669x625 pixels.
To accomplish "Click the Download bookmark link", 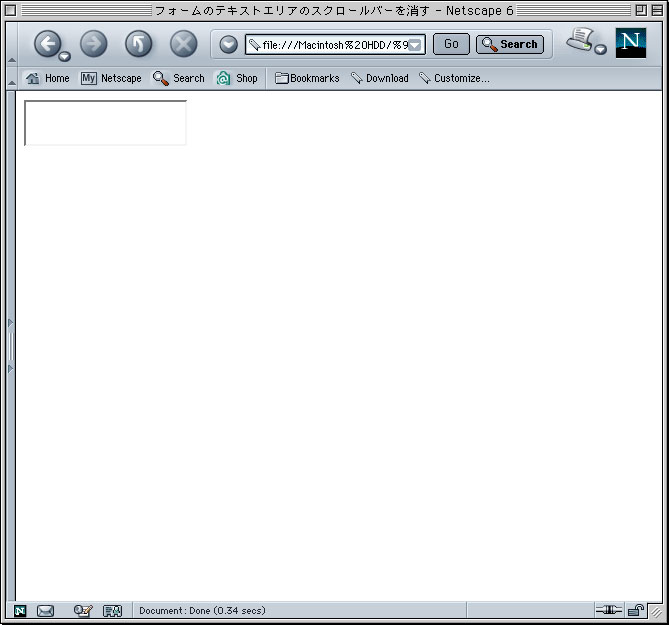I will 380,78.
